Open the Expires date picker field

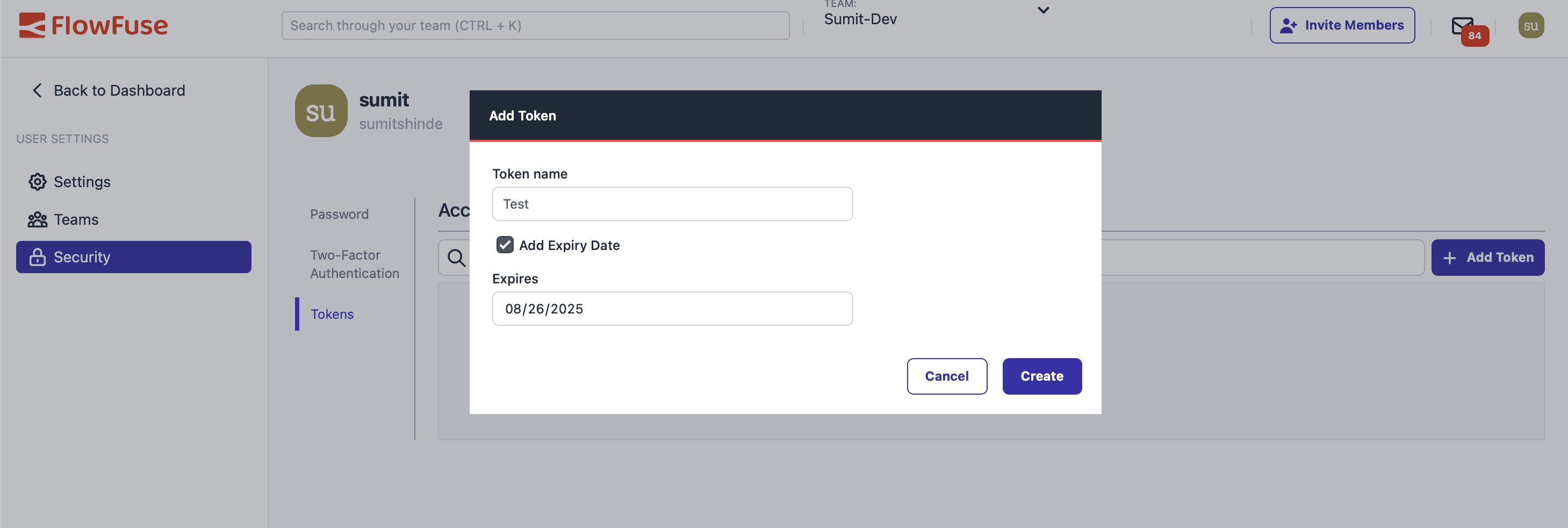(672, 309)
